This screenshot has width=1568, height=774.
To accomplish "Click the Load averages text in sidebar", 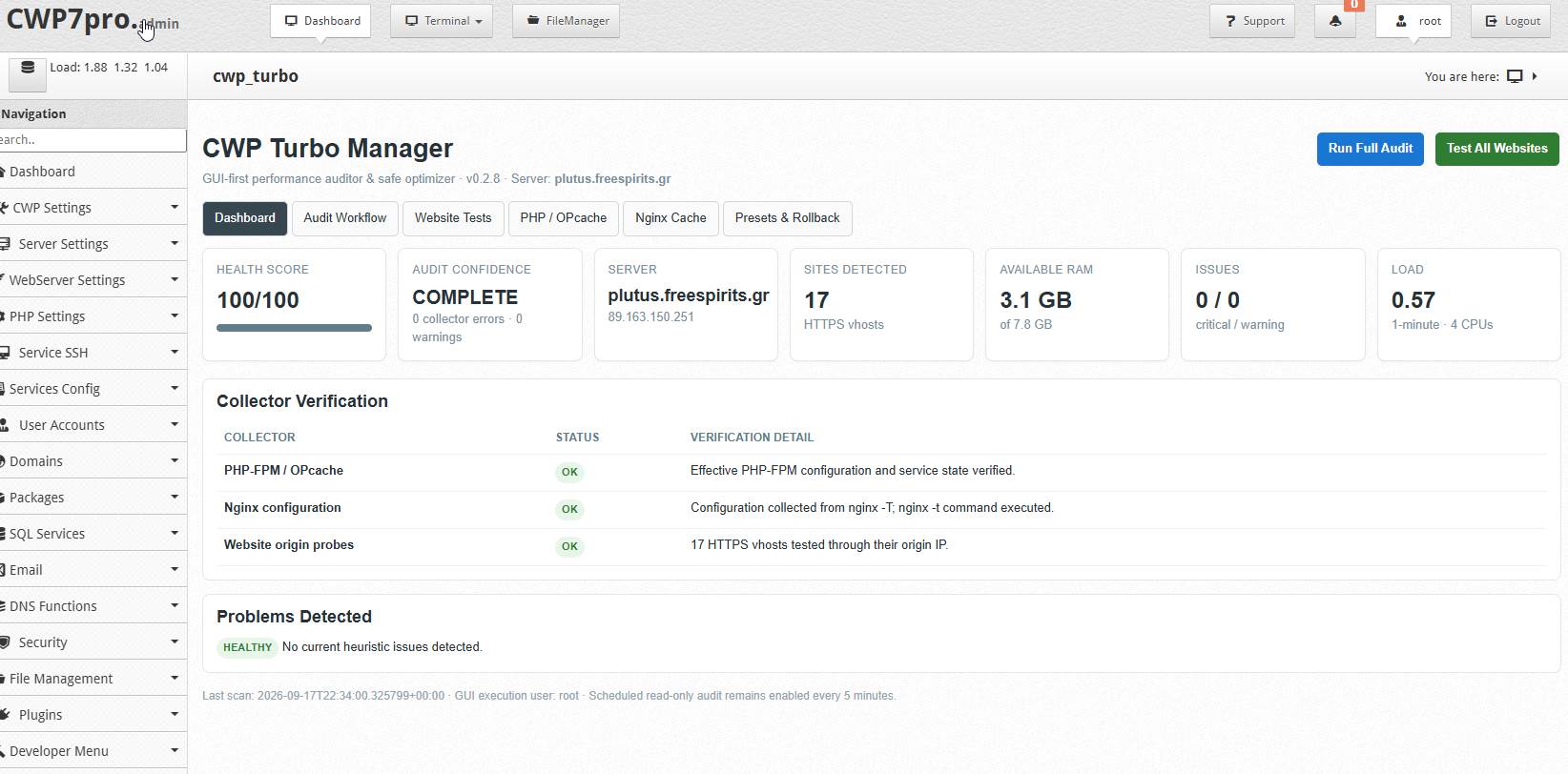I will click(109, 68).
